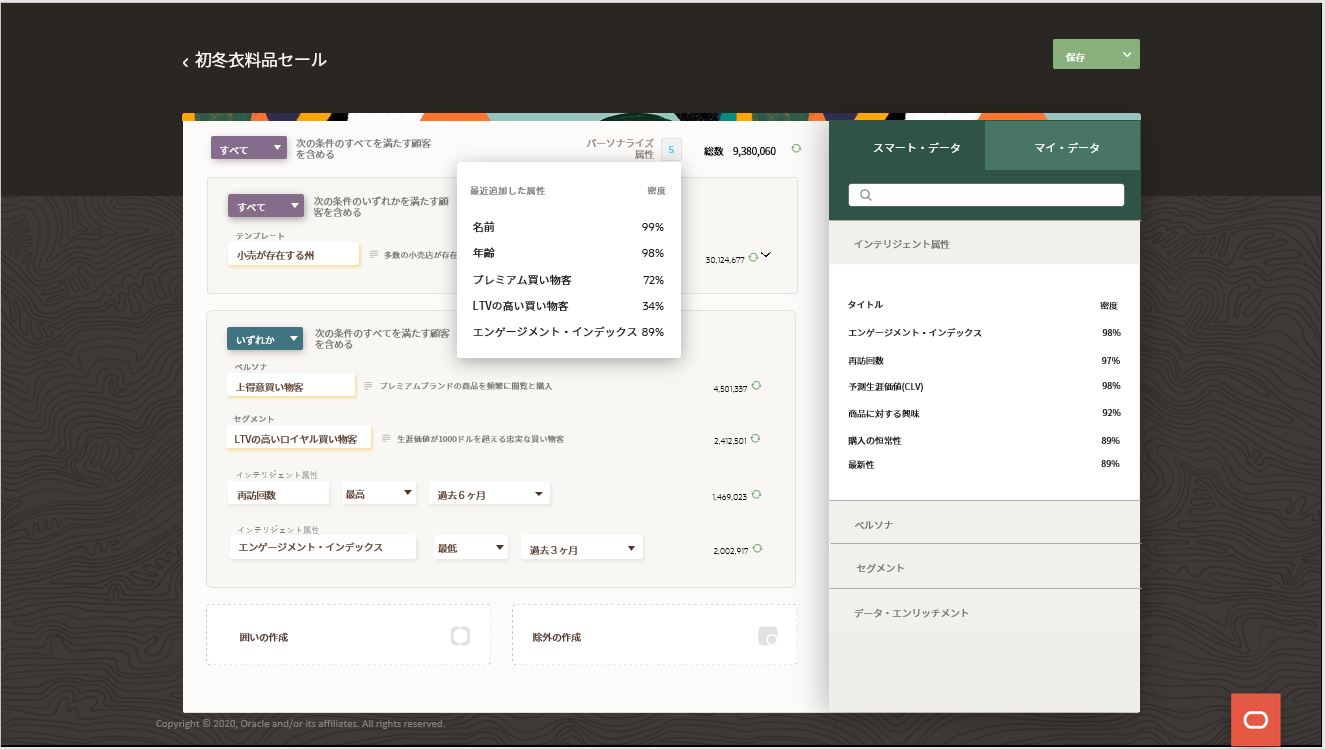The image size is (1325, 749).
Task: Switch to the スマート・データ tab
Action: tap(916, 147)
